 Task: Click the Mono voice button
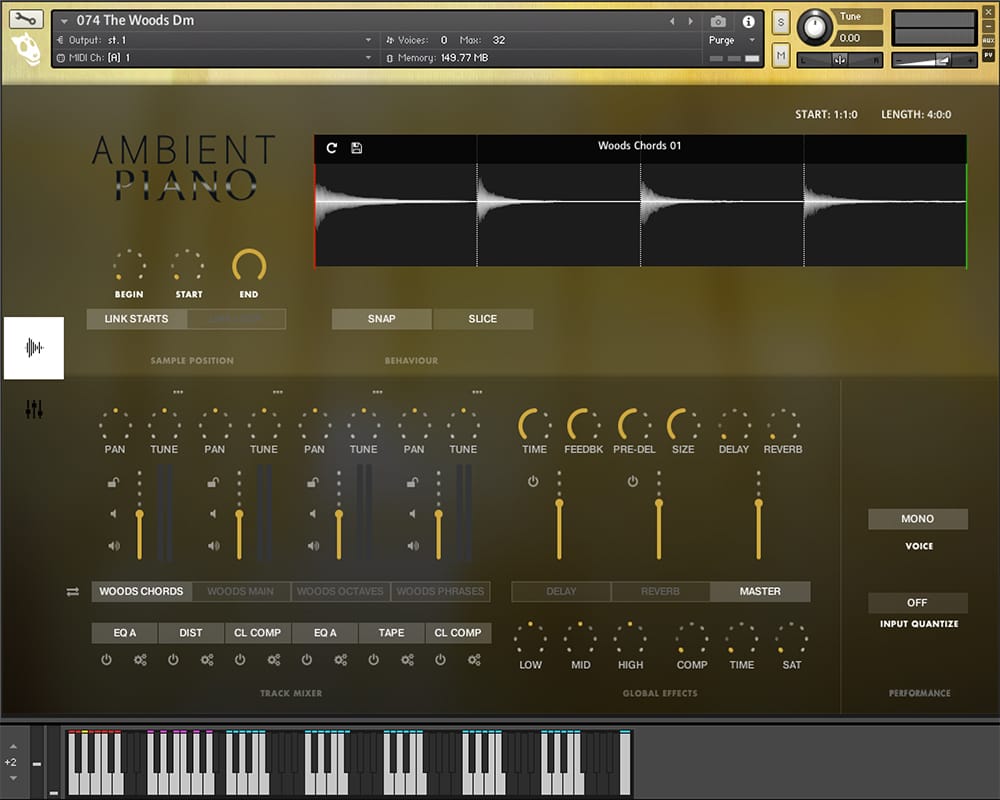917,519
